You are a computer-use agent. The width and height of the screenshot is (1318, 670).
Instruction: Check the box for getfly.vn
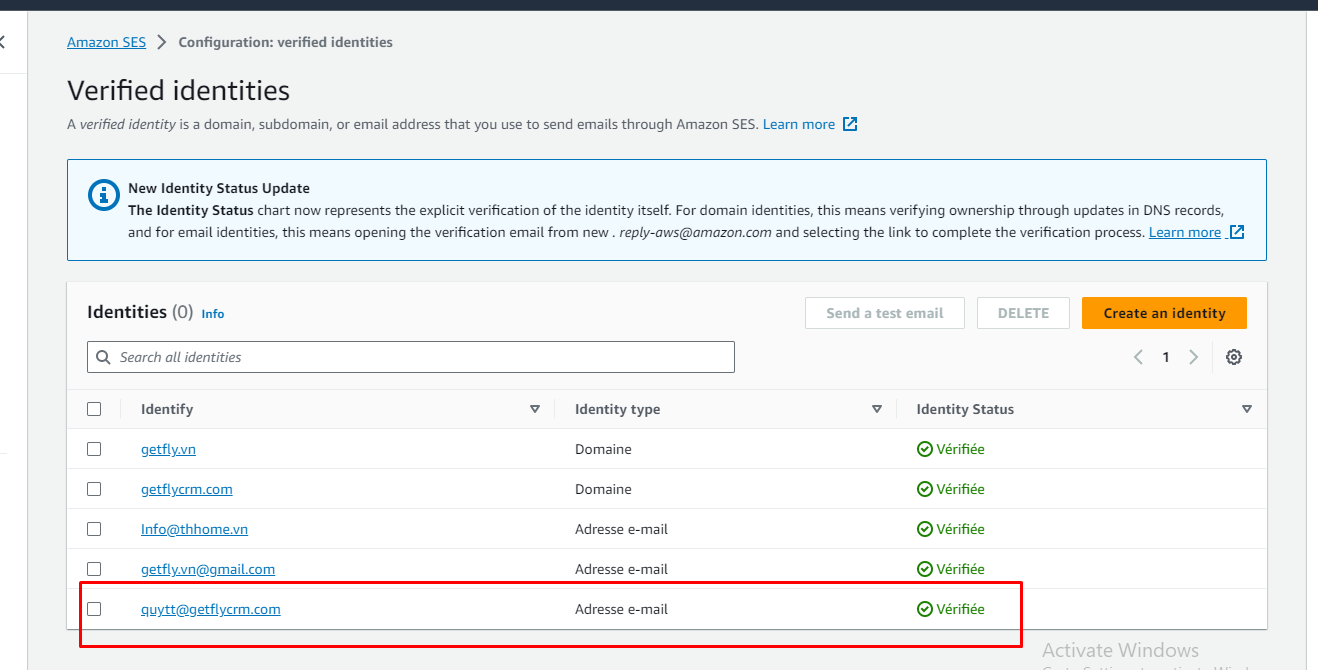click(94, 449)
